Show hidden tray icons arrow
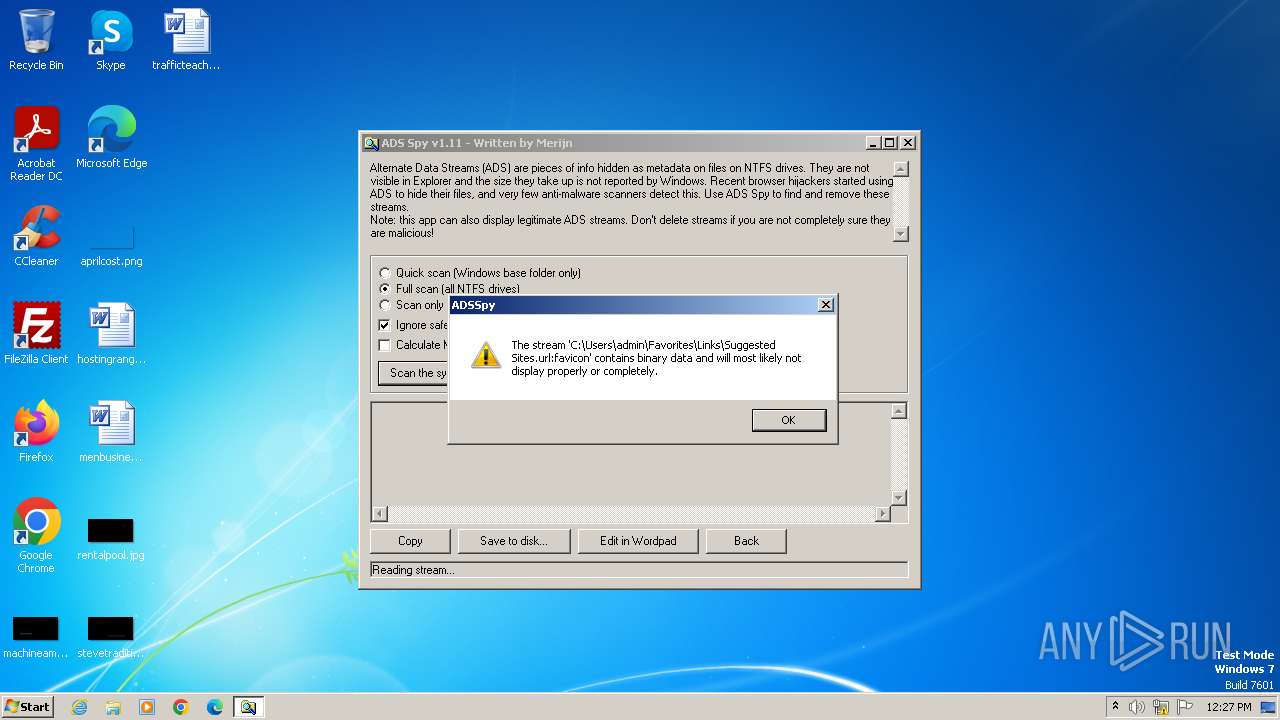1280x720 pixels. point(1115,707)
